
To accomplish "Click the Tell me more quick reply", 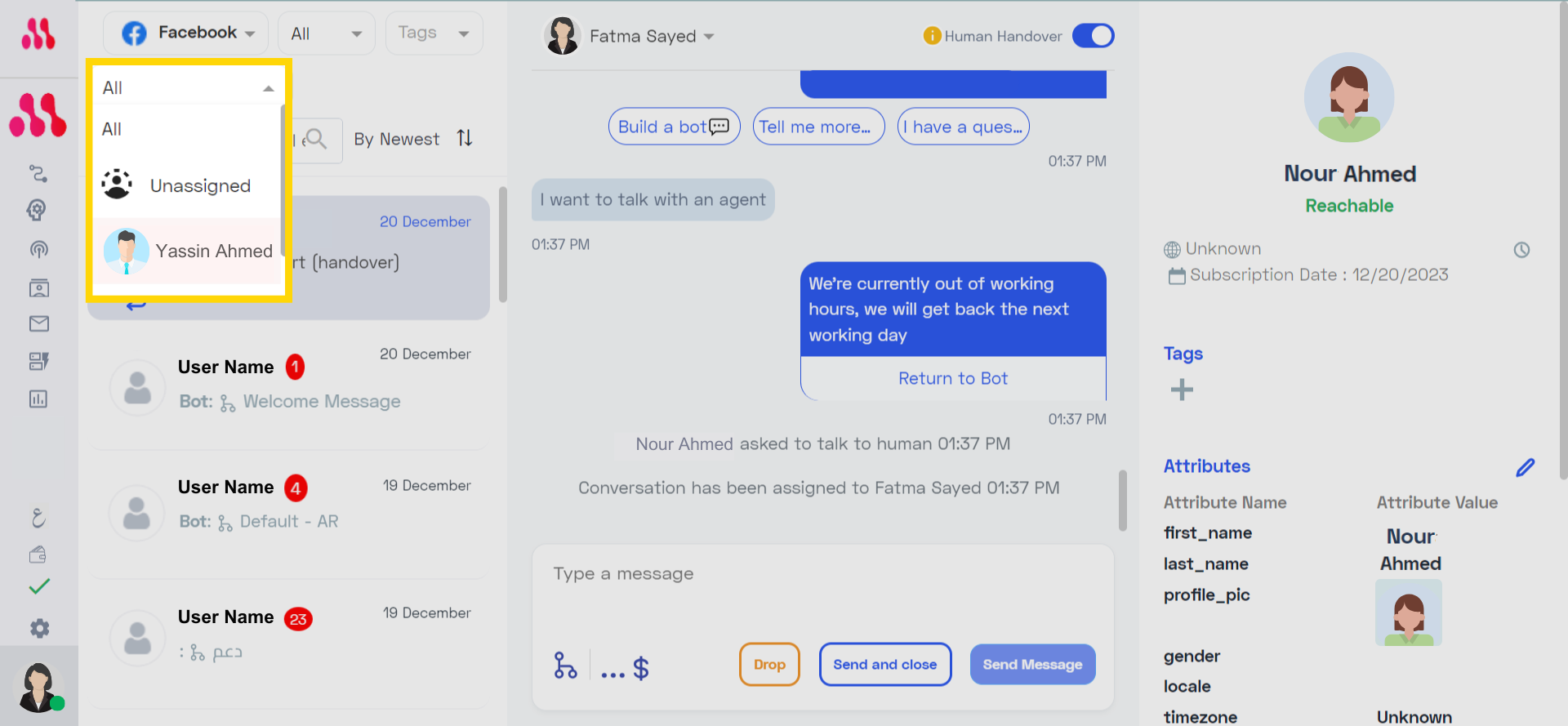I will click(x=818, y=127).
